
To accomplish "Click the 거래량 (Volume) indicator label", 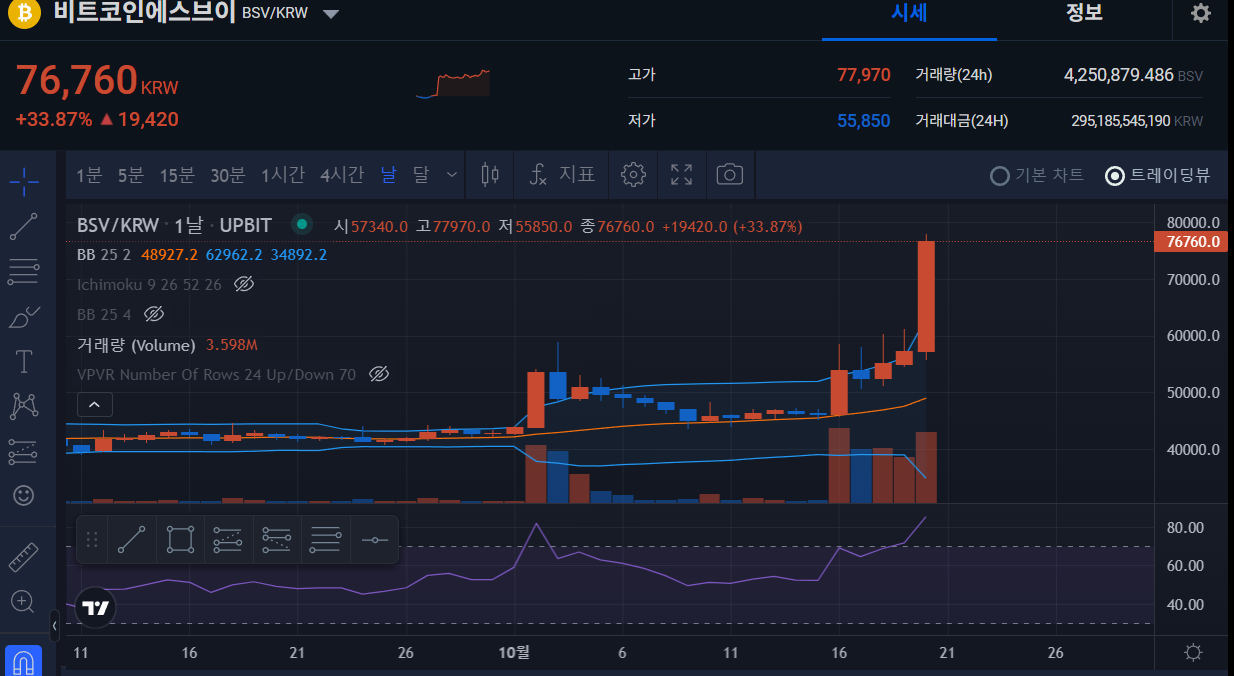I will coord(136,345).
